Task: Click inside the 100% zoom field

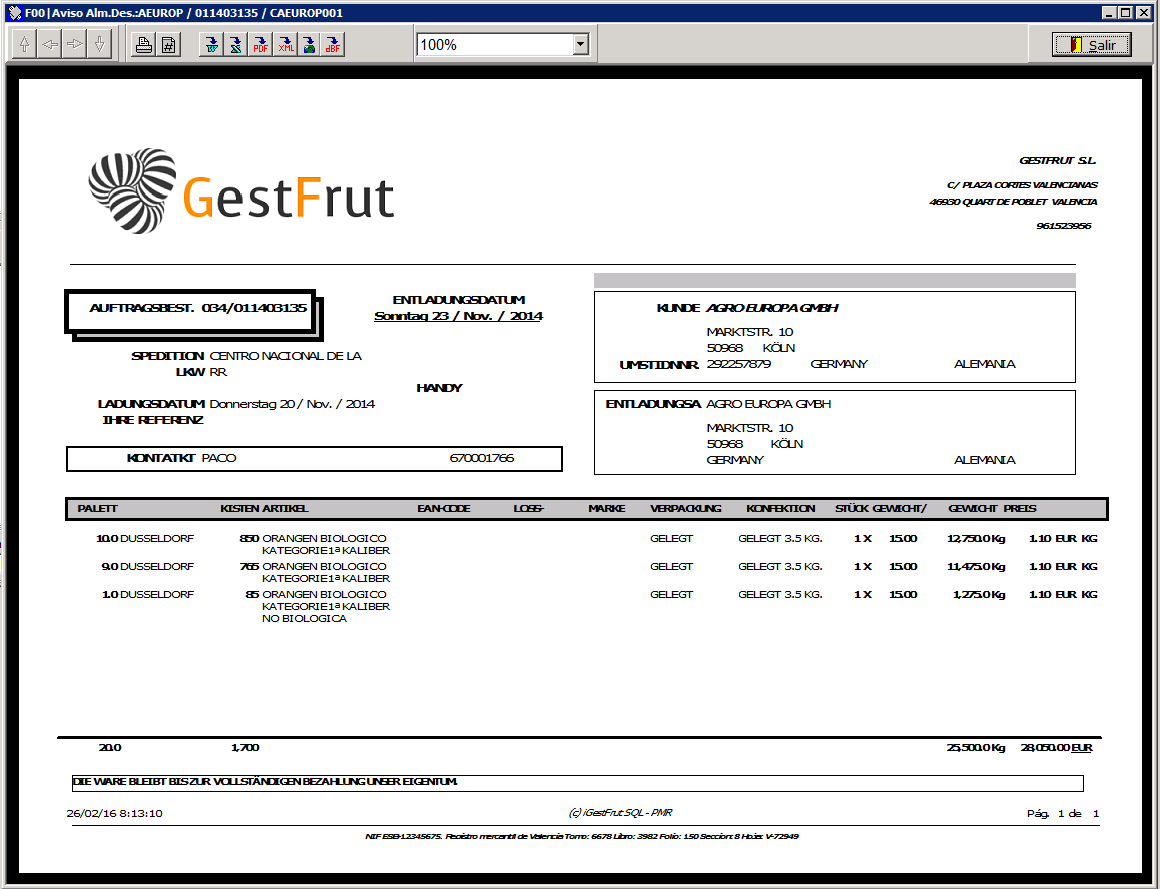Action: tap(492, 45)
